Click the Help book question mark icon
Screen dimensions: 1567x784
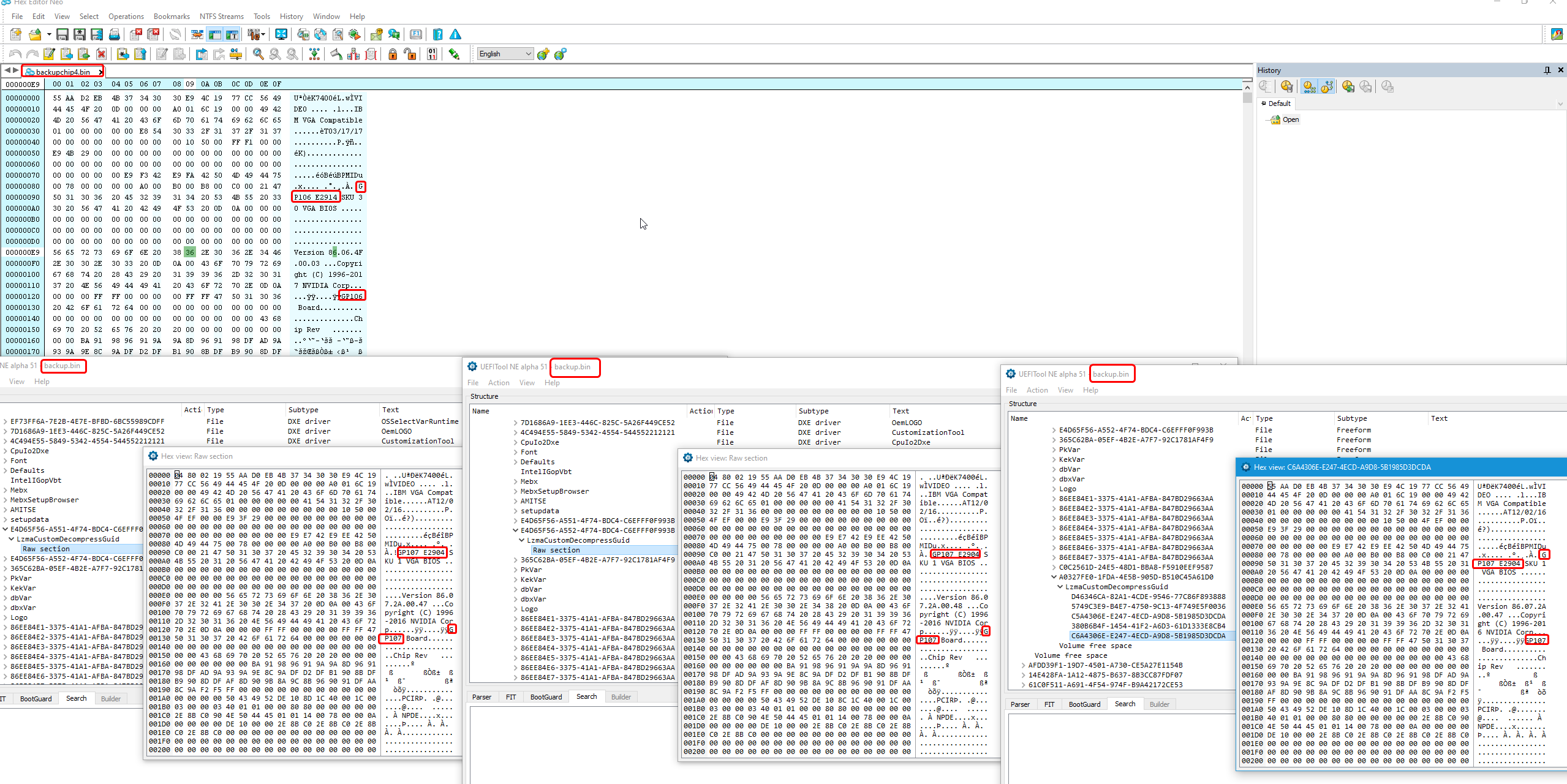coord(438,34)
